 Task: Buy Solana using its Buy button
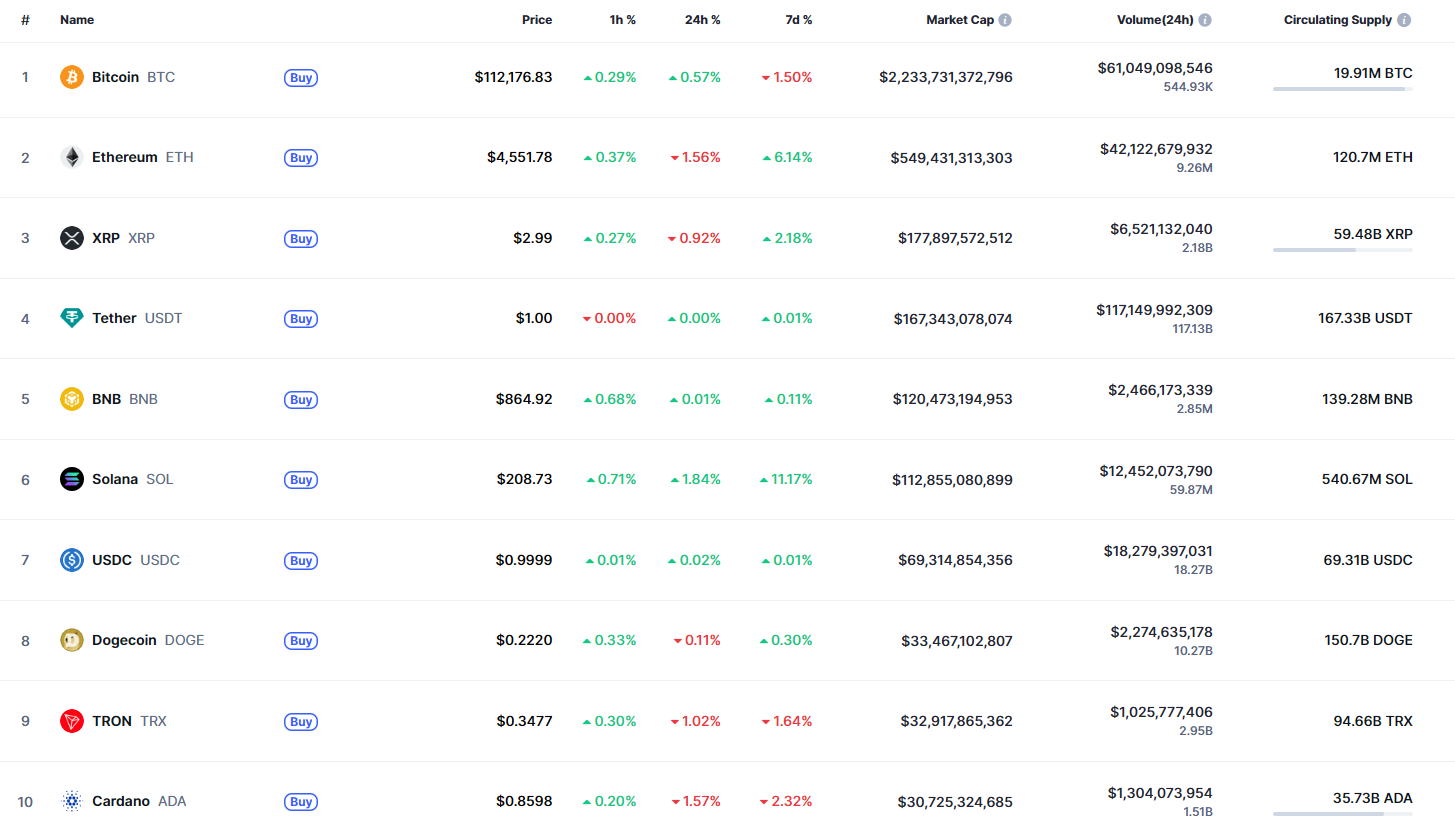[x=301, y=480]
